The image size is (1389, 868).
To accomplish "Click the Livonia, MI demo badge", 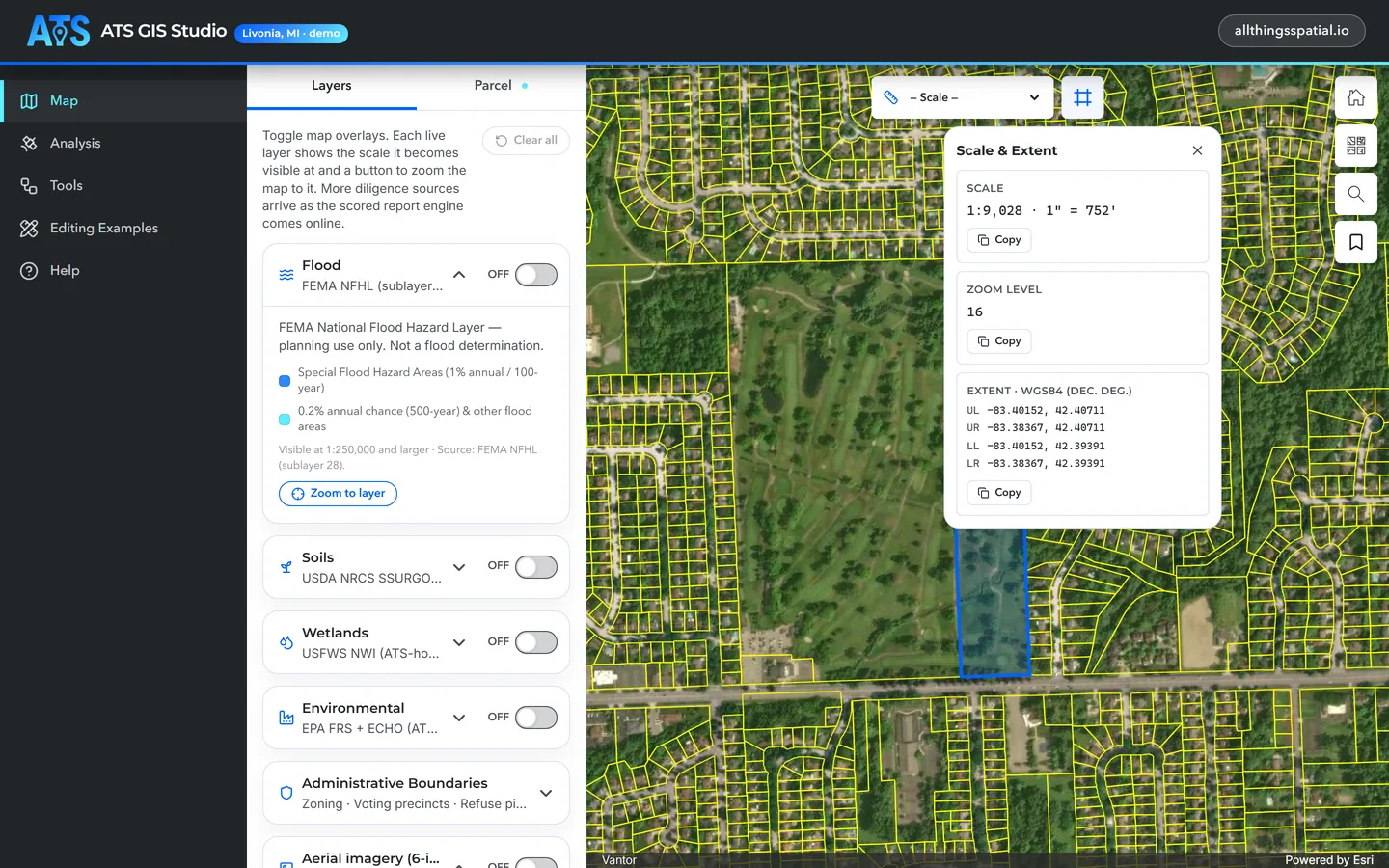I will [291, 34].
